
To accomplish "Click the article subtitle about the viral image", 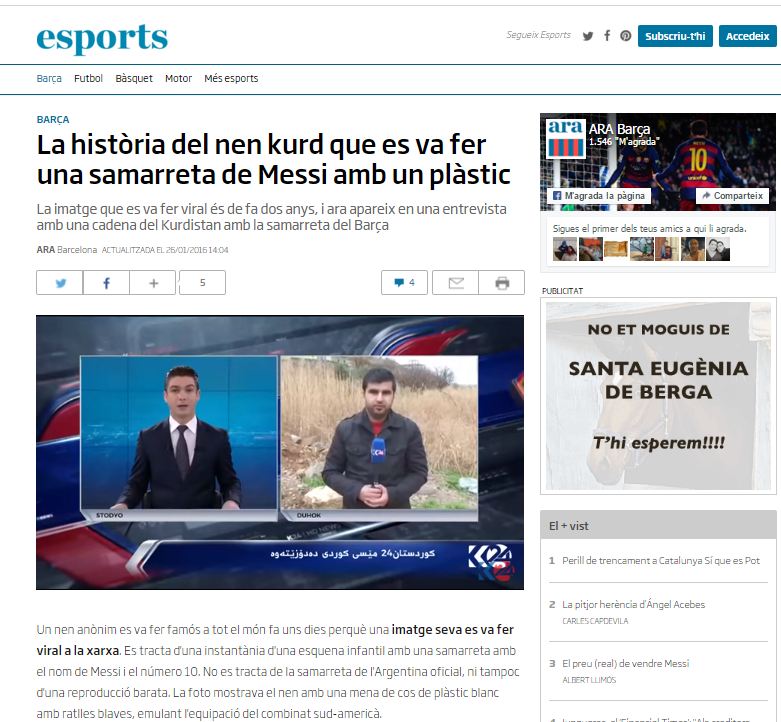I will 271,217.
